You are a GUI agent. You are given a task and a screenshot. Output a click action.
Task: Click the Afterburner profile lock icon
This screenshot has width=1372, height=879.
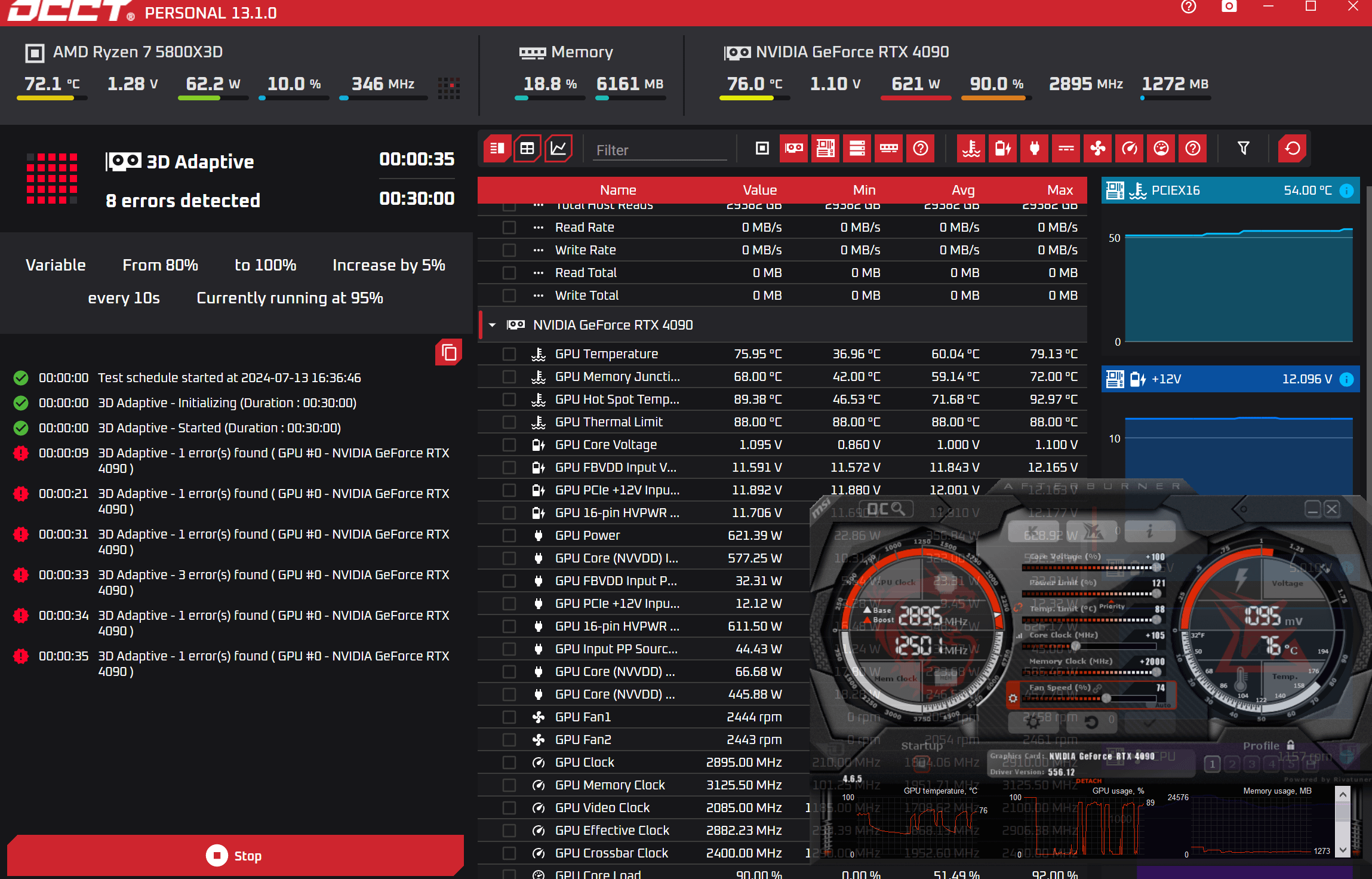[1291, 745]
